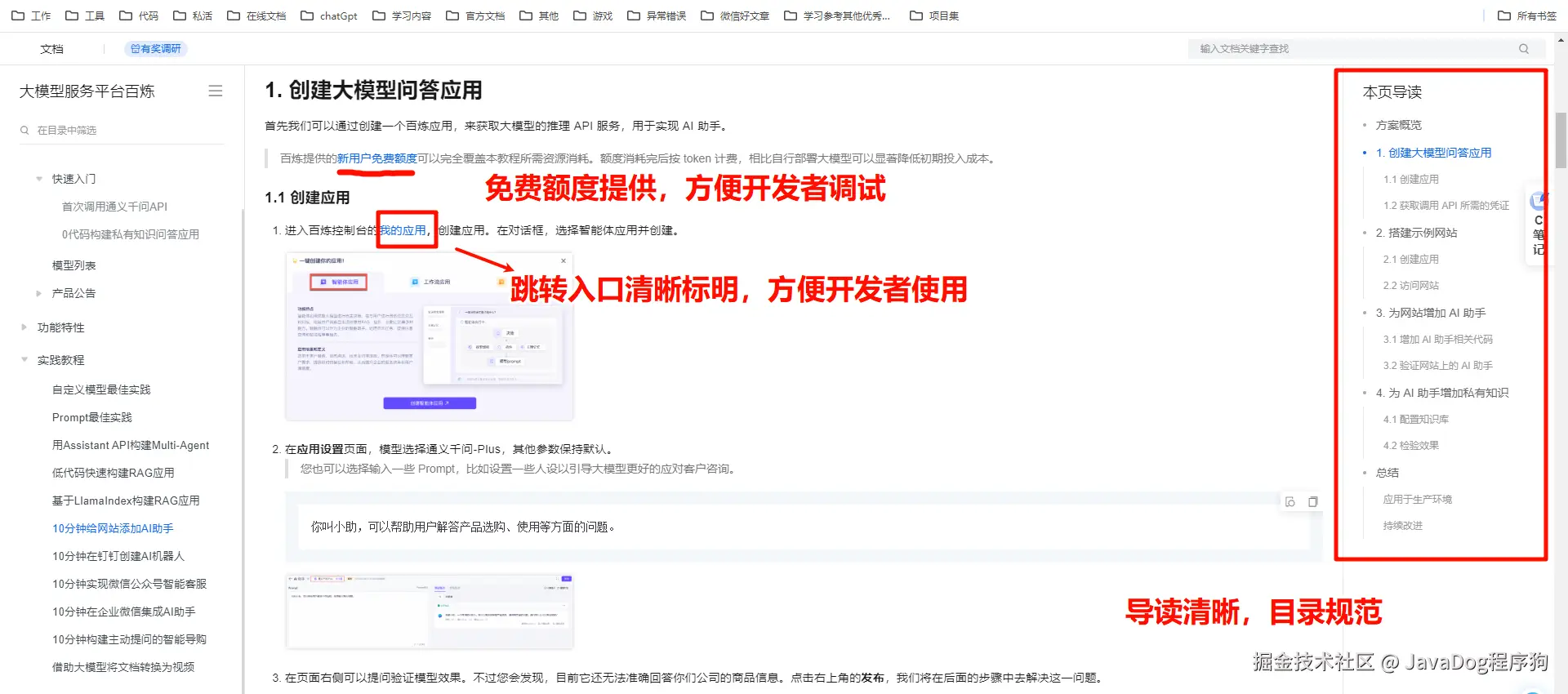Open the 所有书签 folder
This screenshot has height=694, width=1568.
point(1527,16)
